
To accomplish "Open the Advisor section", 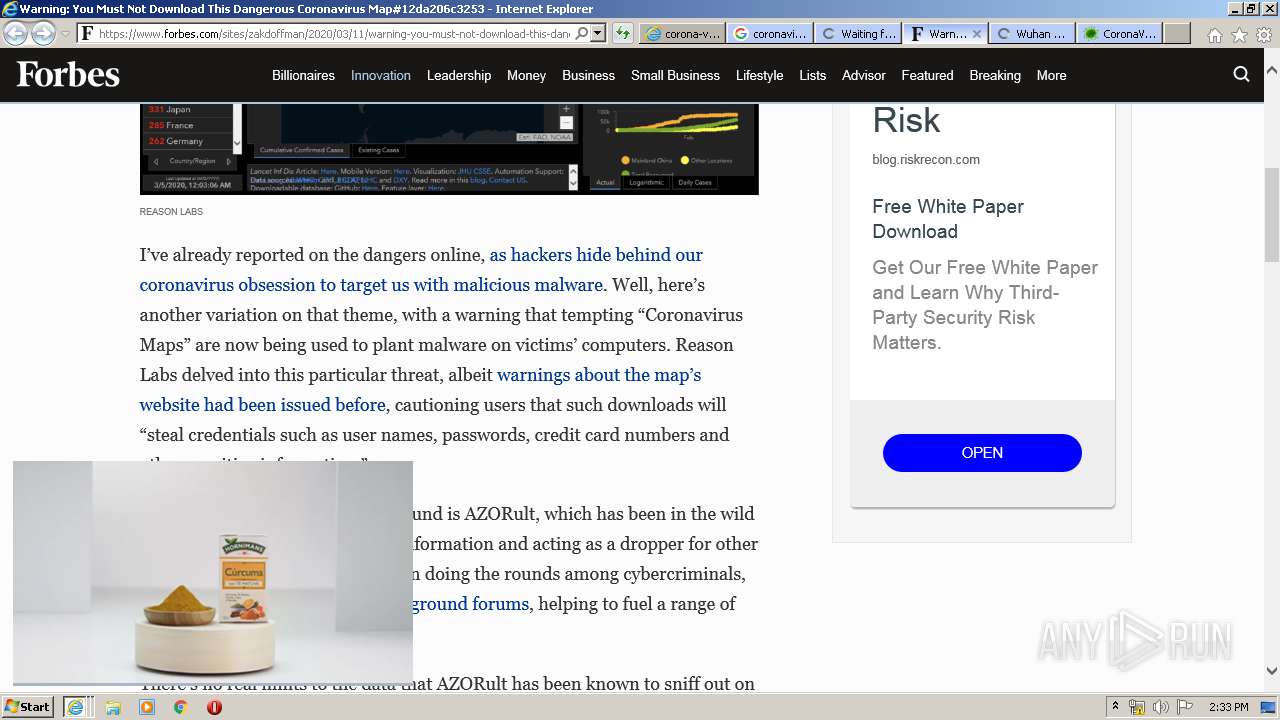I will coord(864,75).
